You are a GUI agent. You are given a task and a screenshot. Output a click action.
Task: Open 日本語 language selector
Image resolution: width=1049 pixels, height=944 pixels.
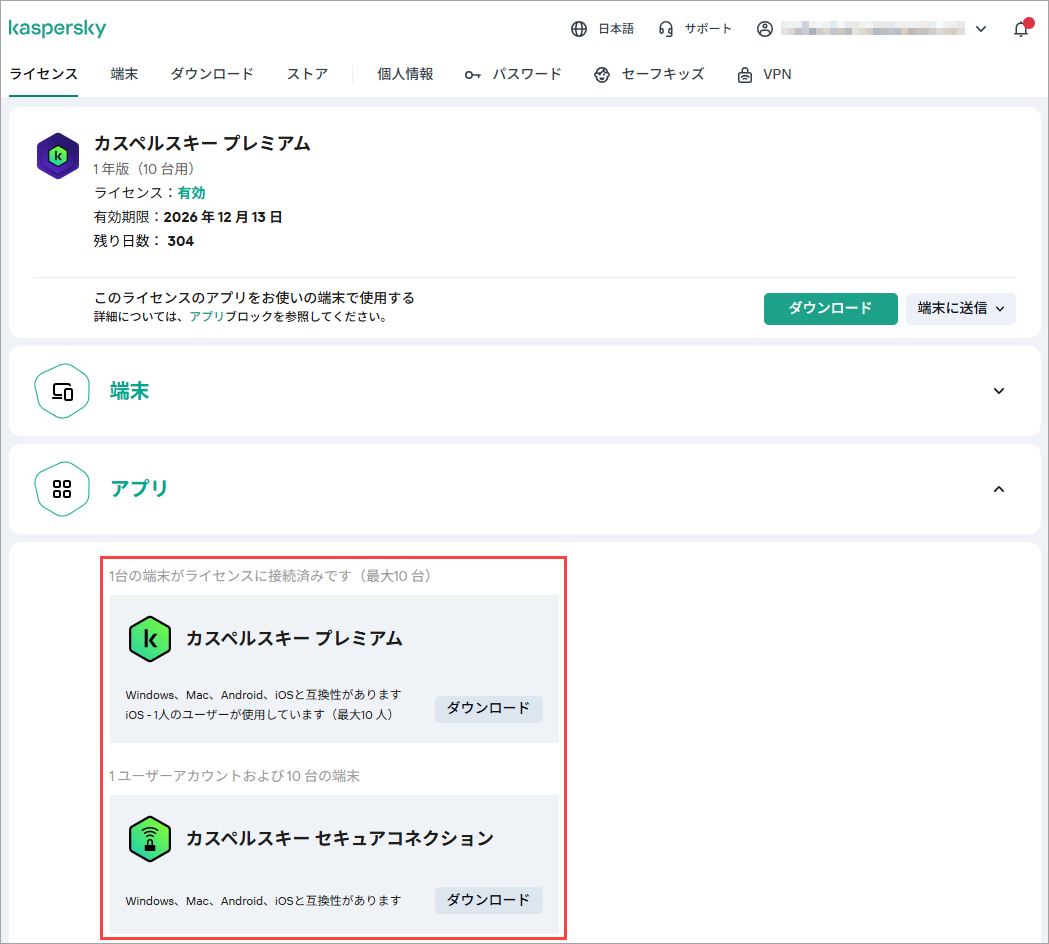pos(616,29)
